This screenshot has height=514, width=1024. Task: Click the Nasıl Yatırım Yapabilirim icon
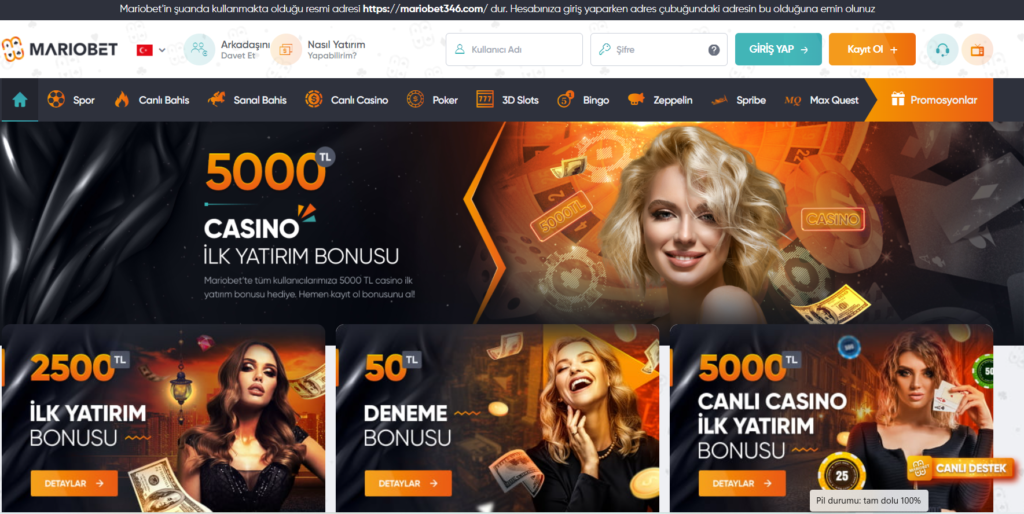click(x=286, y=49)
